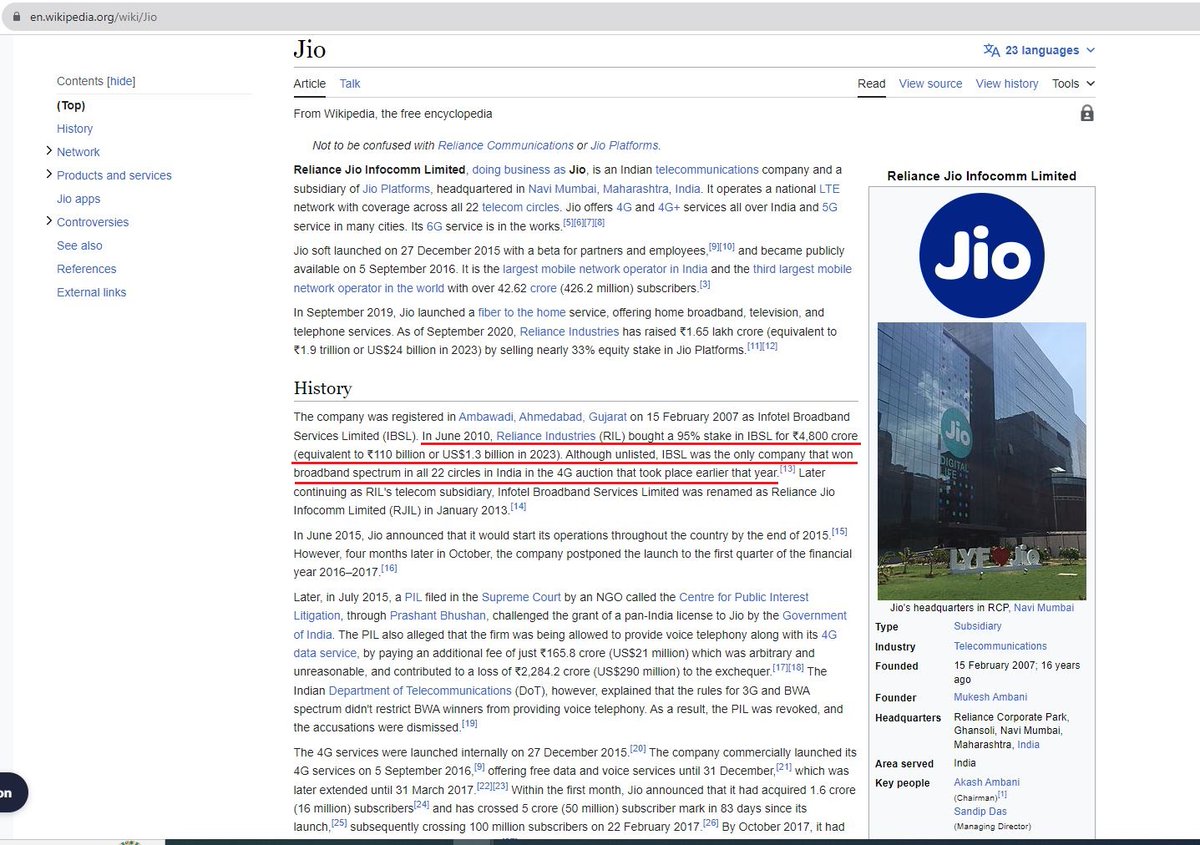Viewport: 1200px width, 845px height.
Task: Go to History in the contents list
Action: coord(75,129)
